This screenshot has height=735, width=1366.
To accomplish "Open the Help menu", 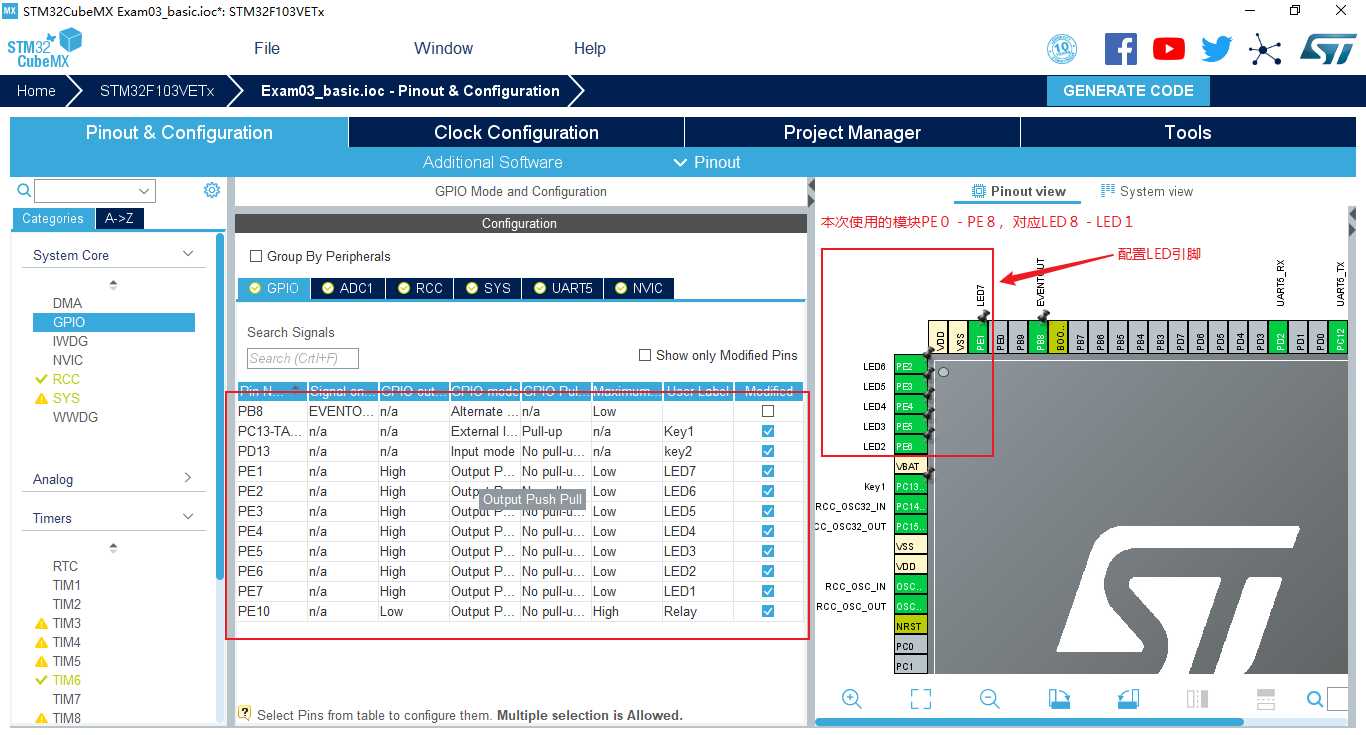I will coord(589,48).
